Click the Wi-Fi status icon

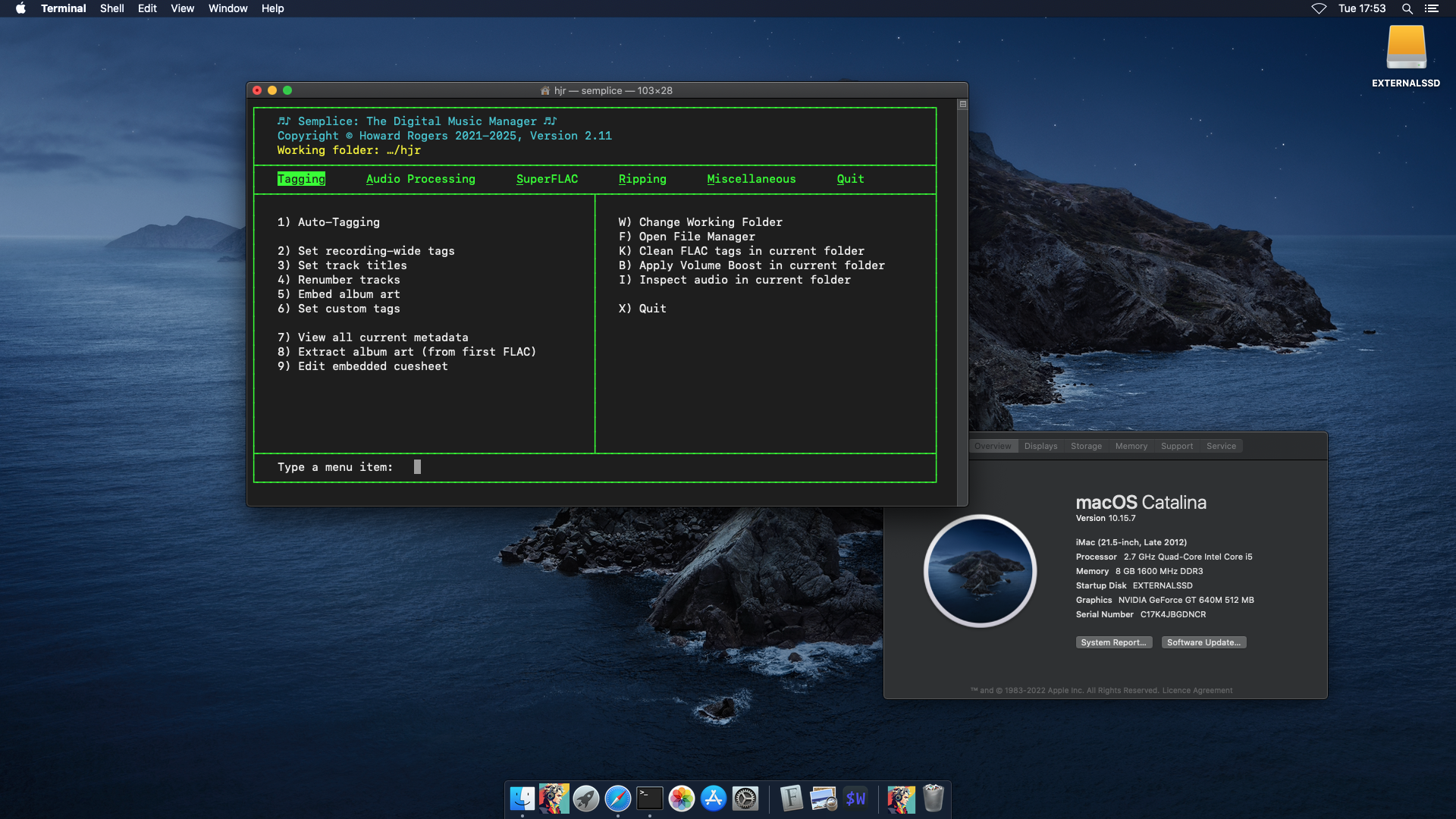[x=1319, y=8]
